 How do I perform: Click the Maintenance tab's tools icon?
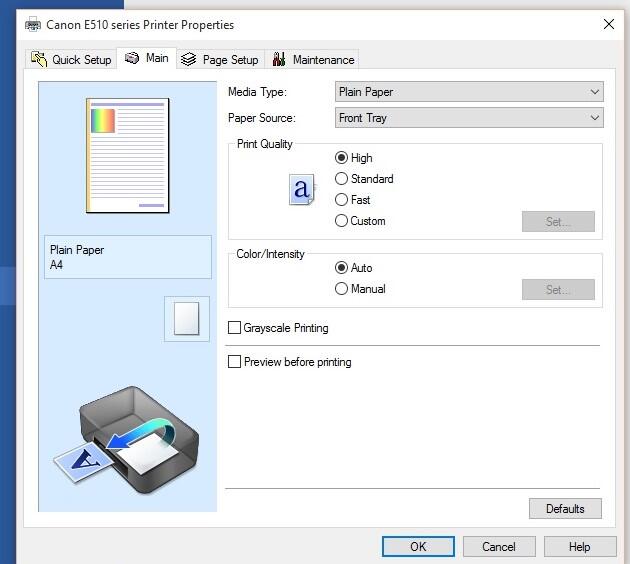click(x=279, y=59)
